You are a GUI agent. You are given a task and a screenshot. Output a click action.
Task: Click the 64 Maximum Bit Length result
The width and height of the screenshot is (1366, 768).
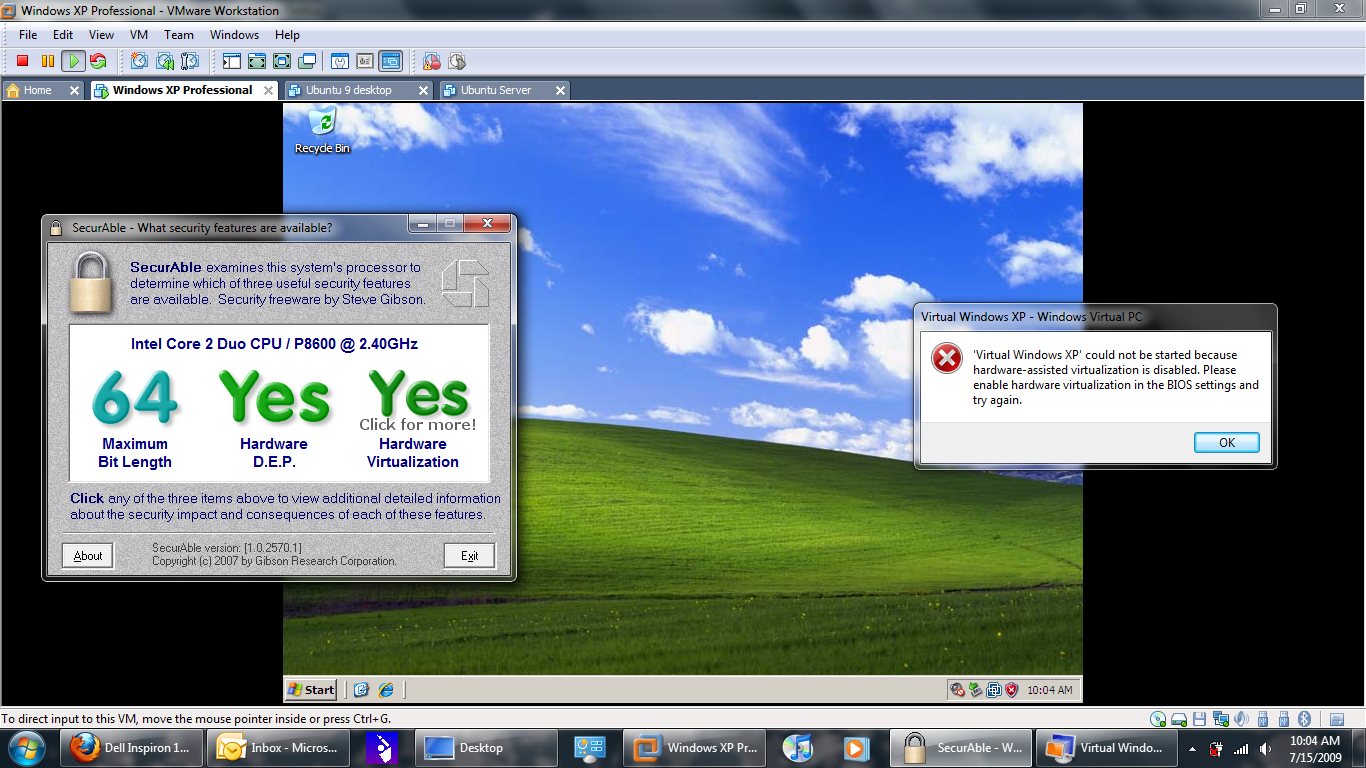click(x=135, y=419)
